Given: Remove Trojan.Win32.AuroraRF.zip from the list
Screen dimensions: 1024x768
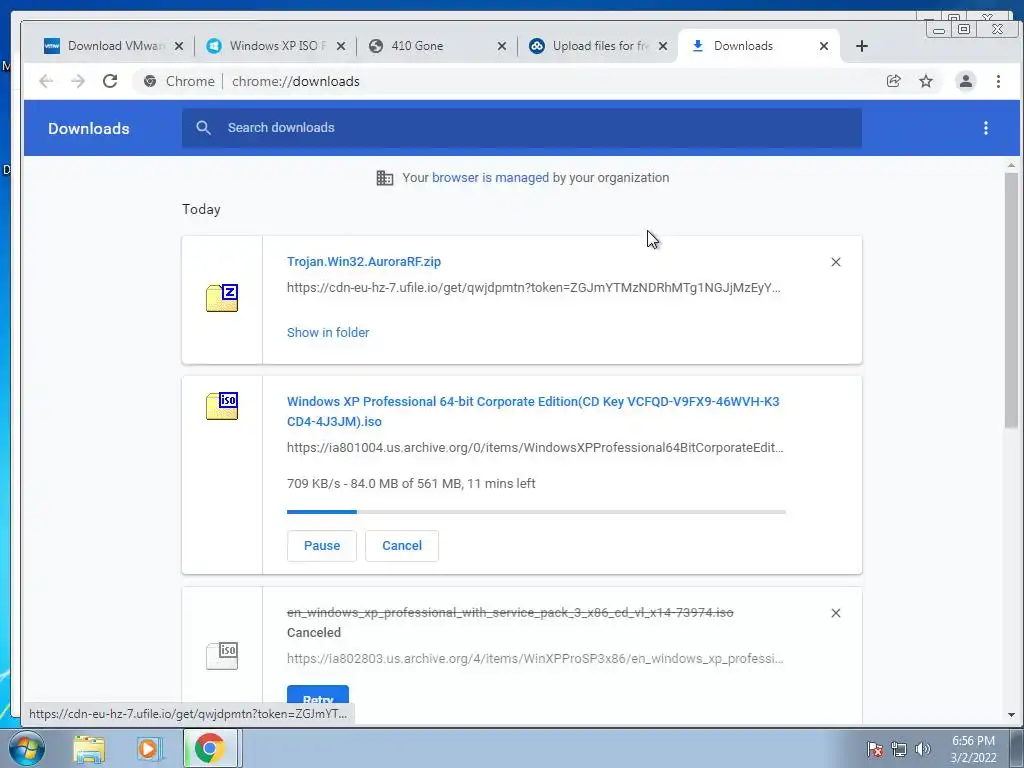Looking at the screenshot, I should tap(835, 262).
